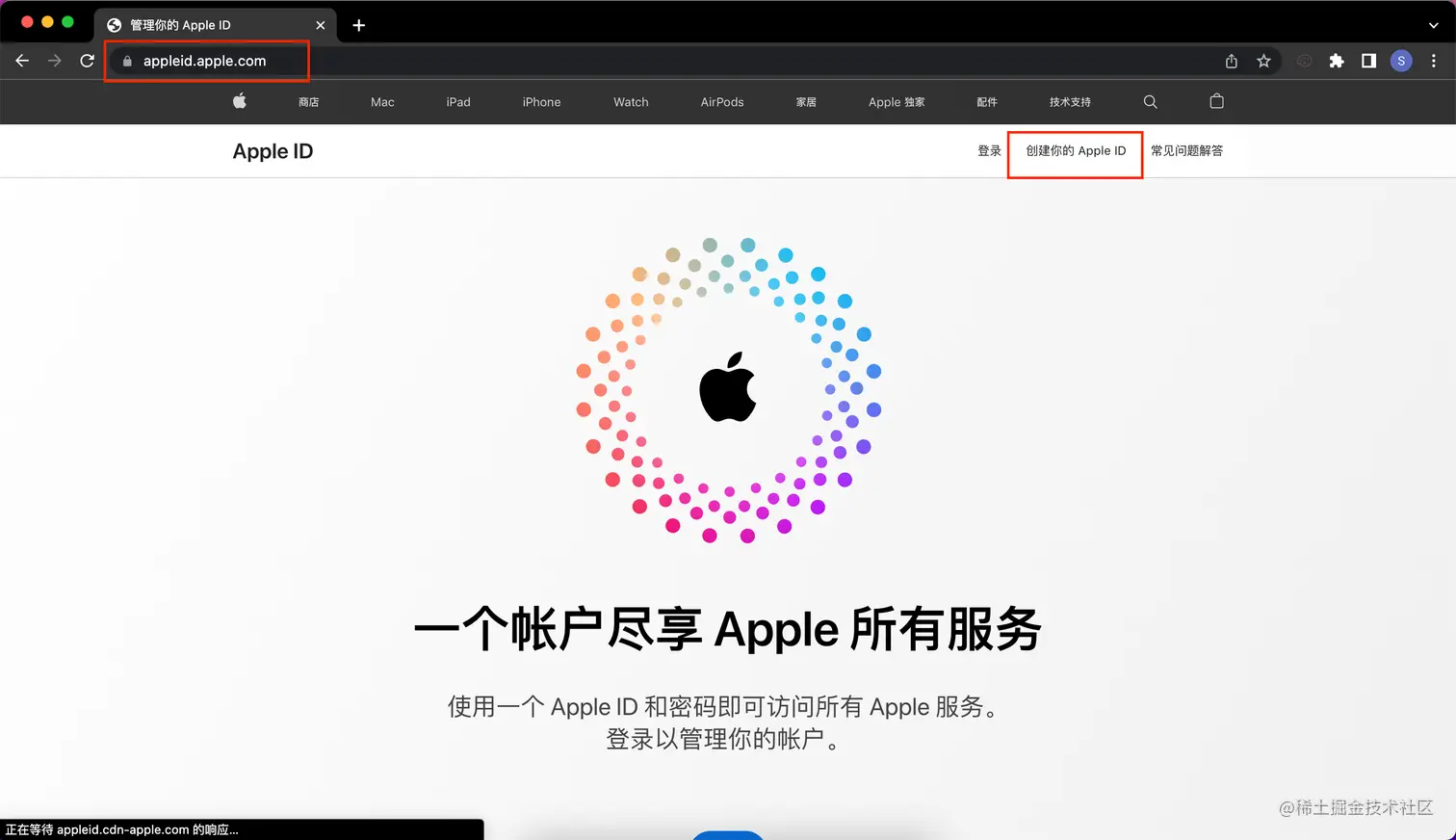Image resolution: width=1456 pixels, height=840 pixels.
Task: Open a new tab with plus icon
Action: [358, 25]
